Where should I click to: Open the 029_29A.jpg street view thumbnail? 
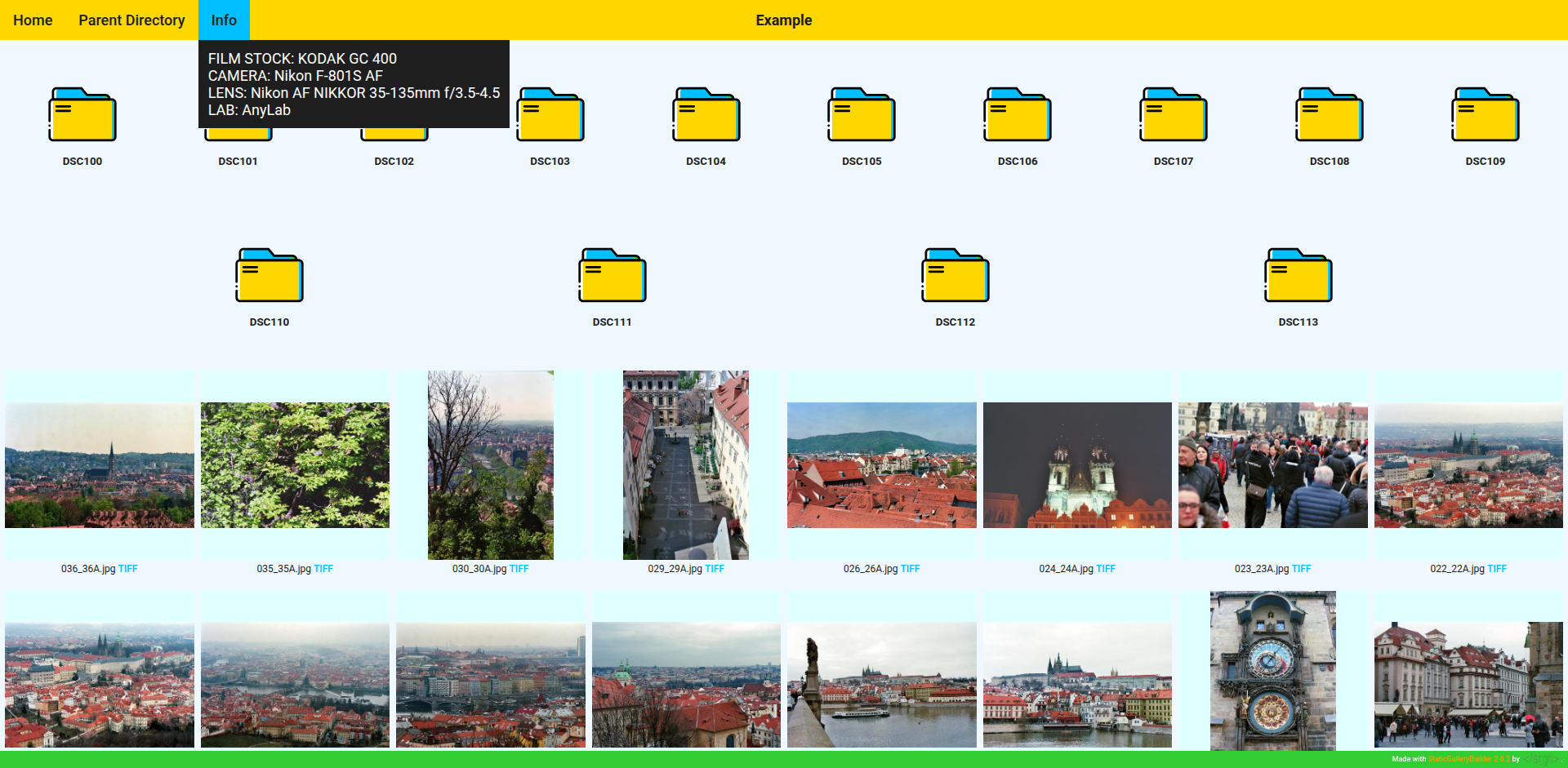tap(686, 465)
